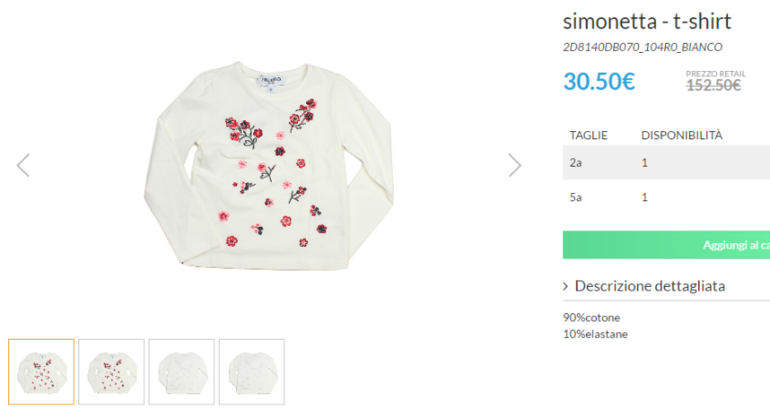Click the 10%elastane description text

pos(595,334)
